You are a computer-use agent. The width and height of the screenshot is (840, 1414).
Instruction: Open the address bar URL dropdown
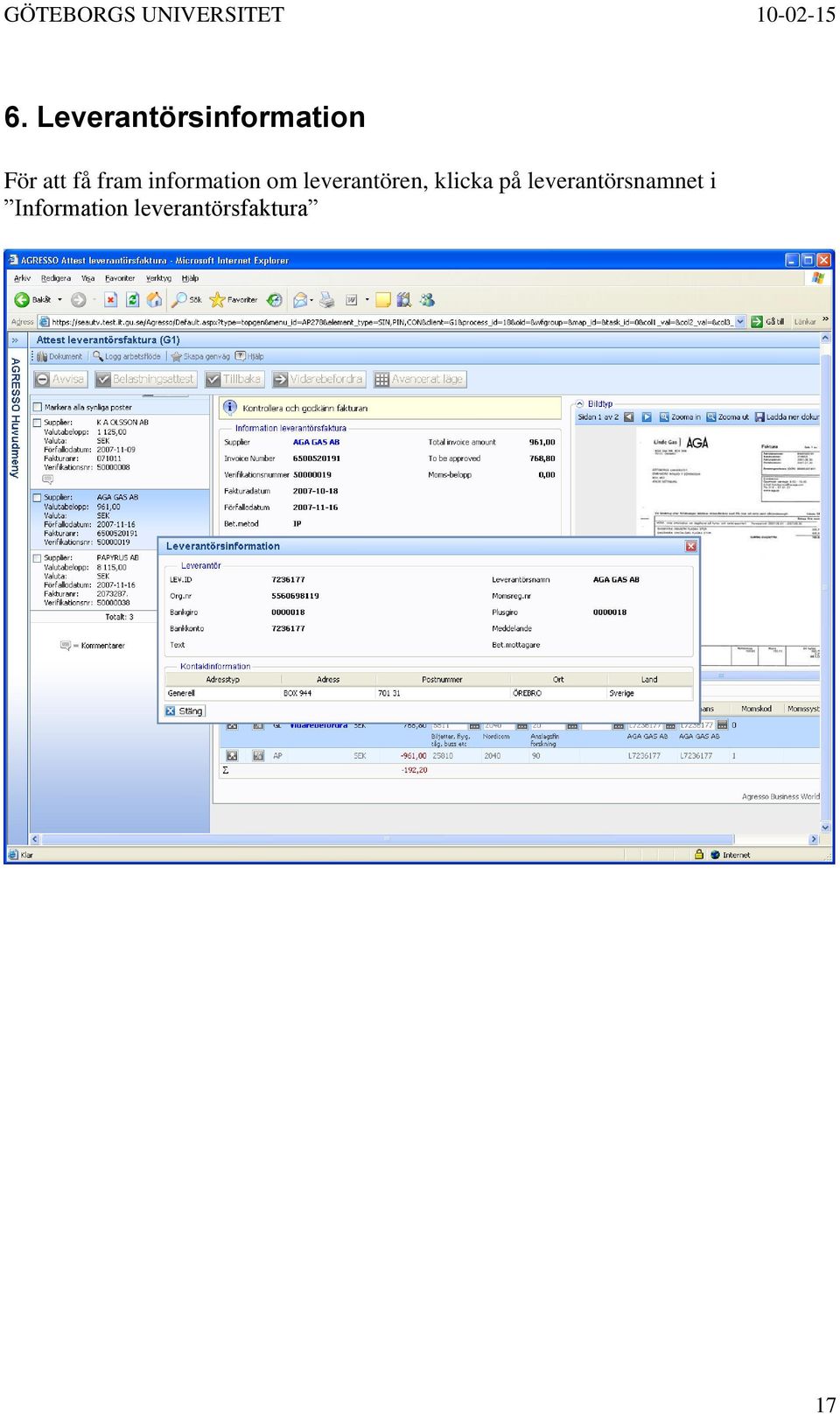pos(740,322)
